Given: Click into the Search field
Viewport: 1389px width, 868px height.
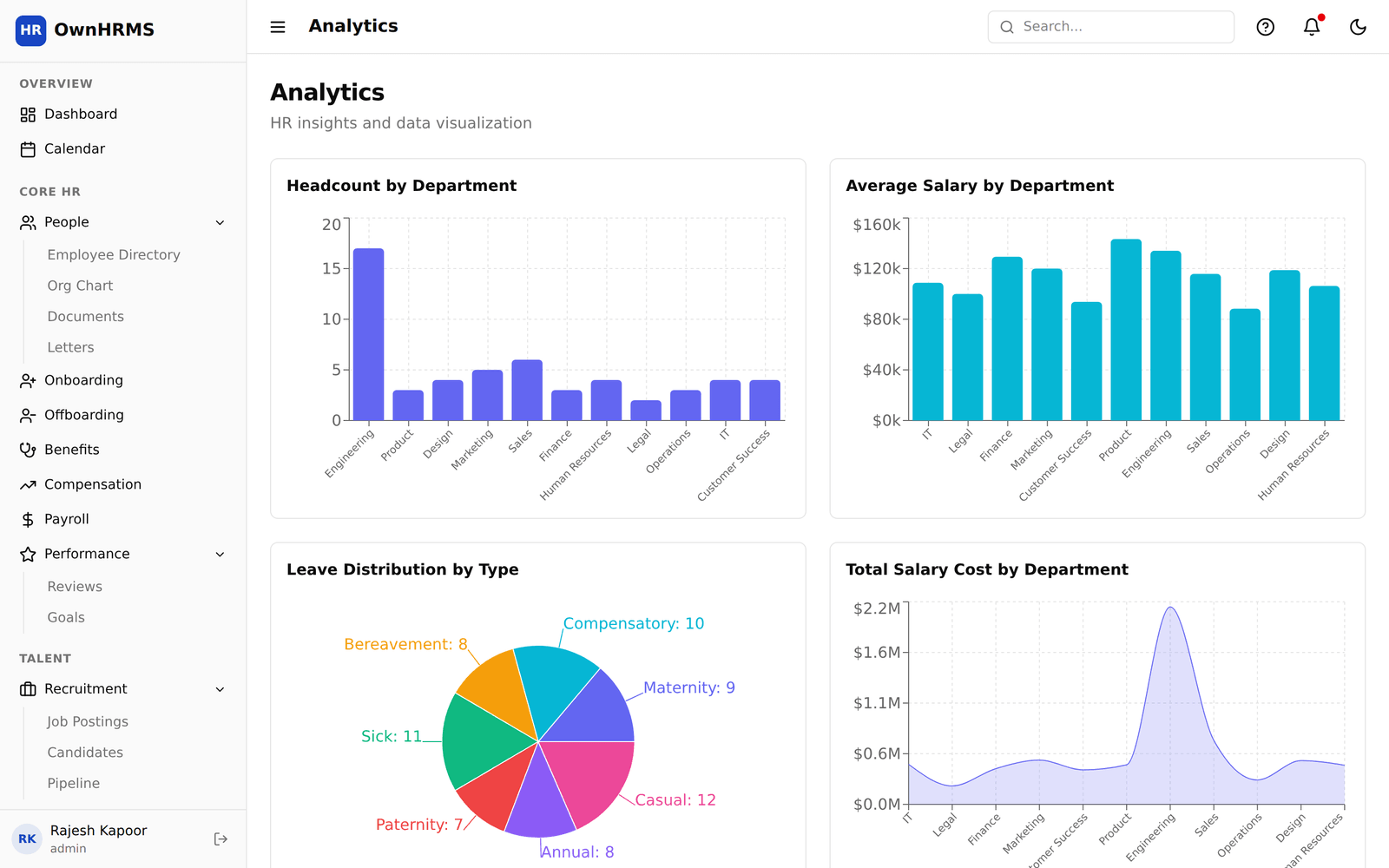Looking at the screenshot, I should pyautogui.click(x=1111, y=27).
